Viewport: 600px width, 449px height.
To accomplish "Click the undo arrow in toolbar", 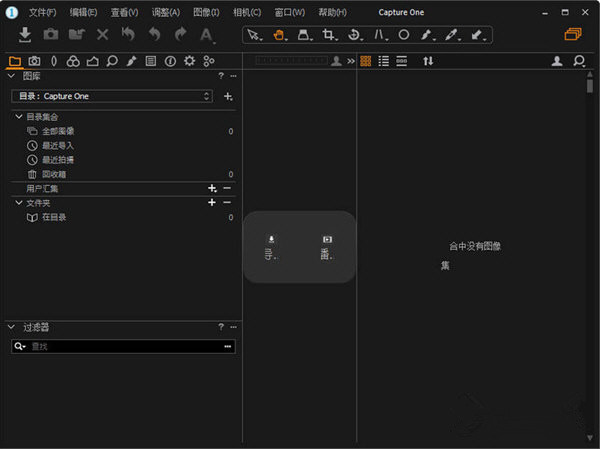I will pos(154,34).
